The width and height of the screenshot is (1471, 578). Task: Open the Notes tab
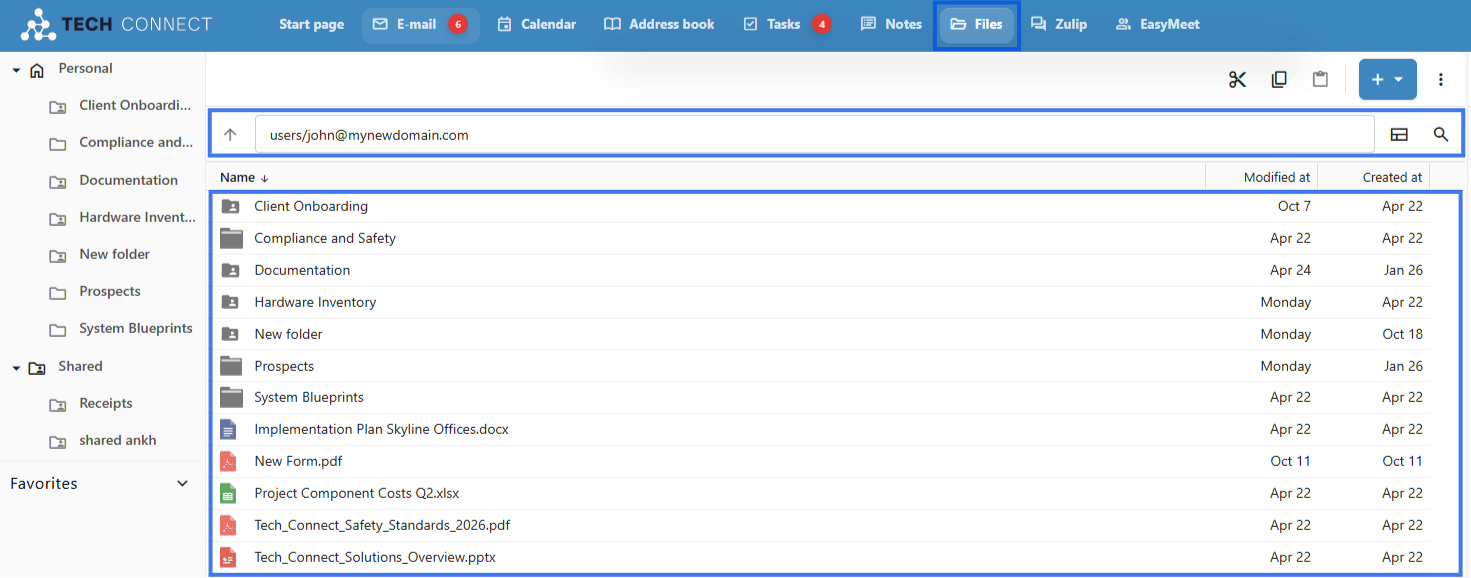(x=891, y=24)
